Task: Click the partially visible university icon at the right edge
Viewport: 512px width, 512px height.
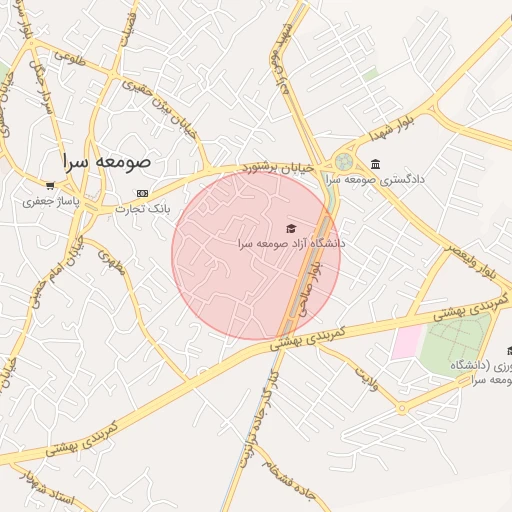Action: 509,351
